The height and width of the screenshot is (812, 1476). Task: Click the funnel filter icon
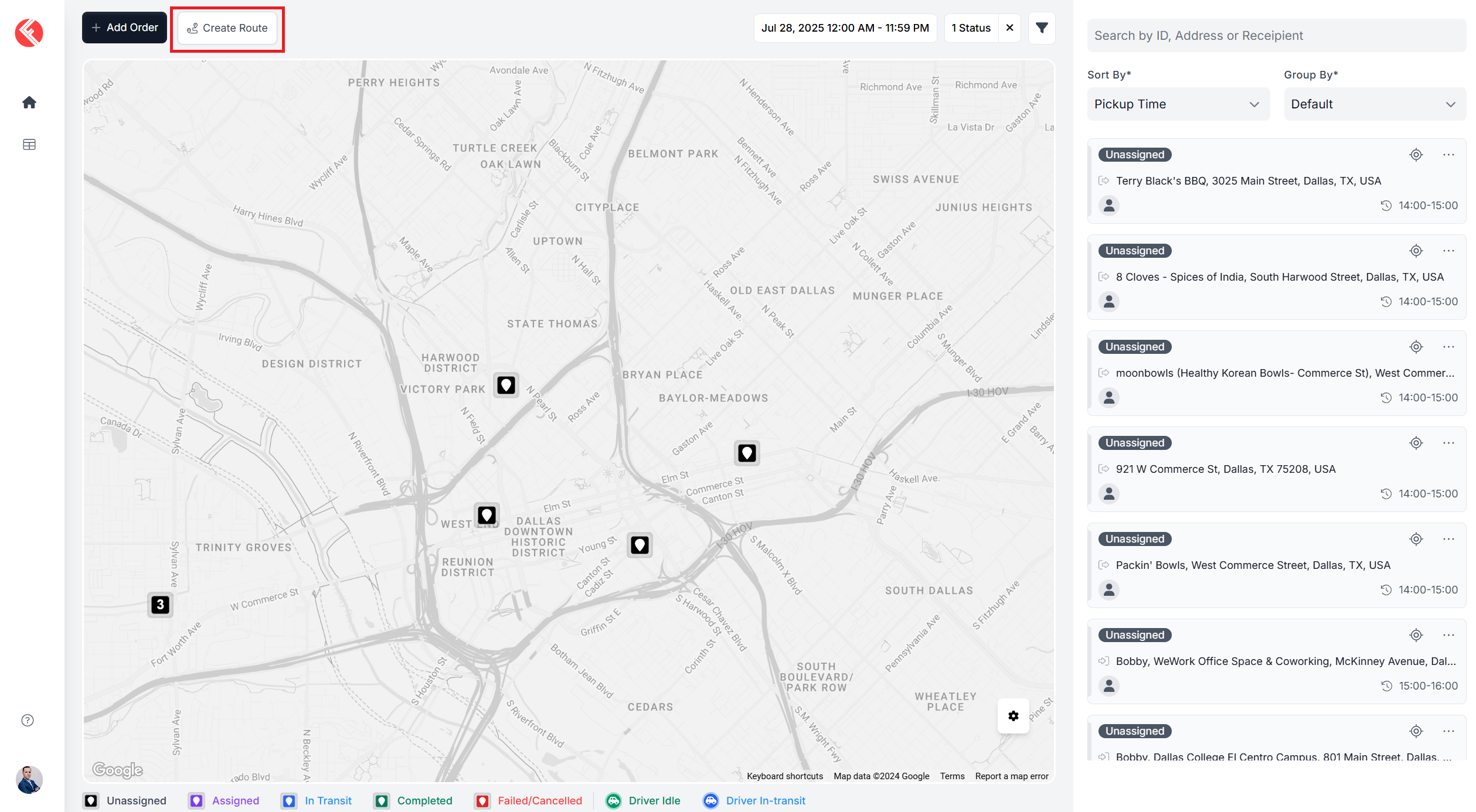point(1042,28)
